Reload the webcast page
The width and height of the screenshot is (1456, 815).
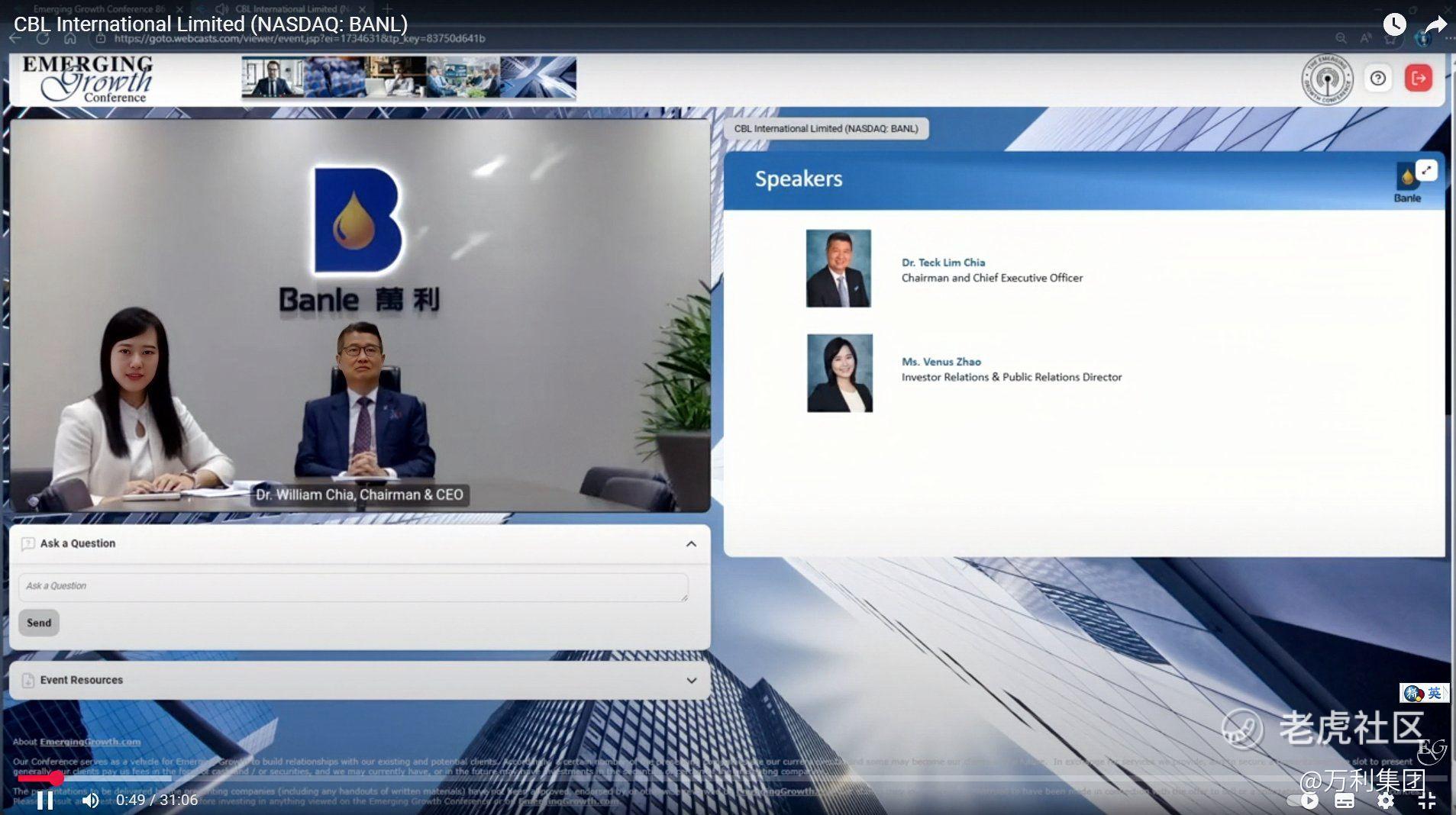click(x=43, y=38)
